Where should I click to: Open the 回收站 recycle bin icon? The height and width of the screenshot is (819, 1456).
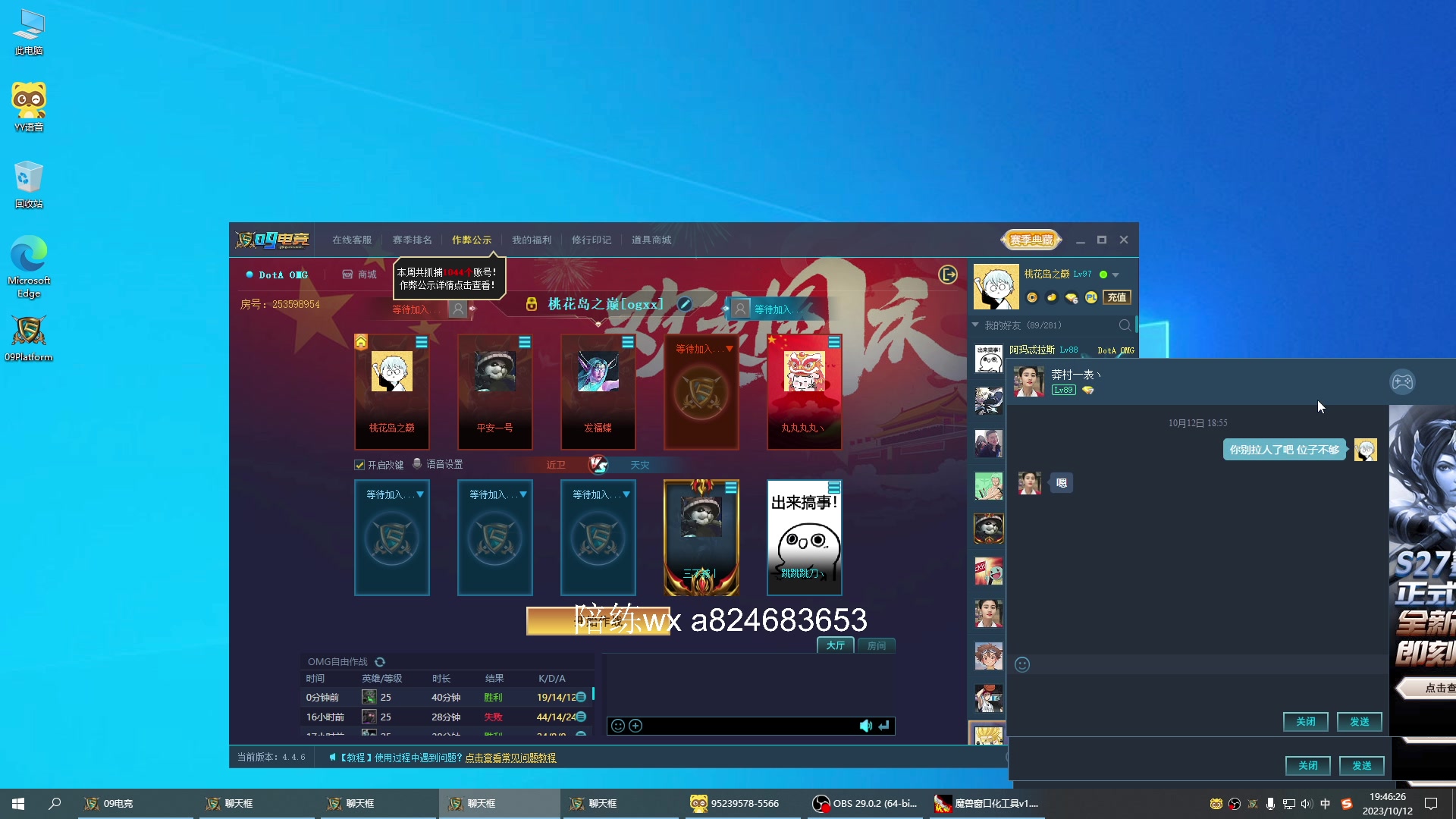[x=29, y=184]
